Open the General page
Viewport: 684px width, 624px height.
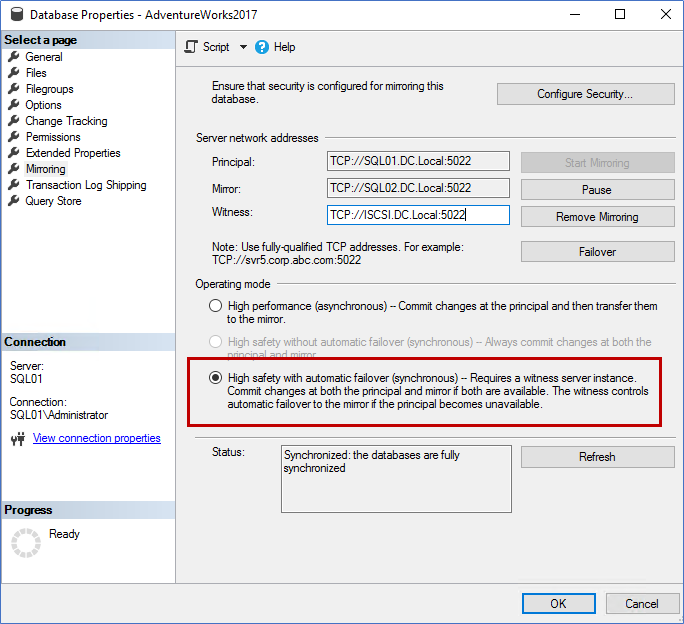[x=44, y=57]
